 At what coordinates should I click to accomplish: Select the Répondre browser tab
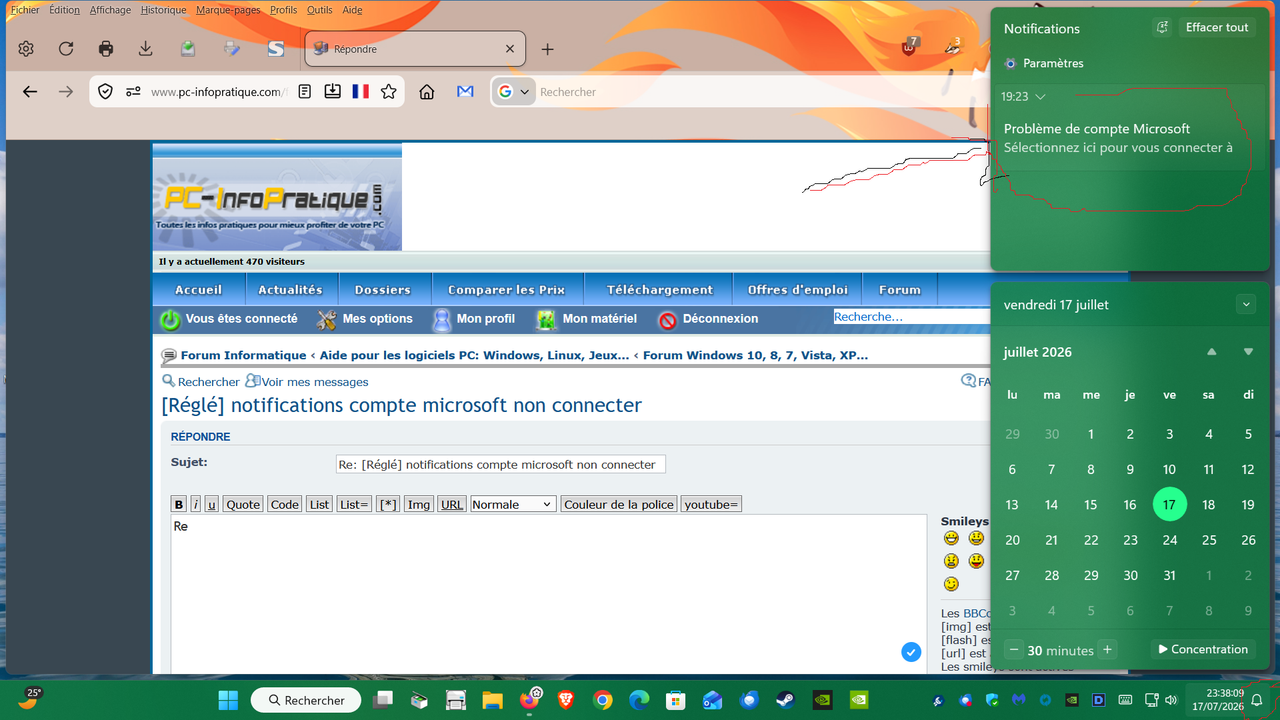(414, 49)
